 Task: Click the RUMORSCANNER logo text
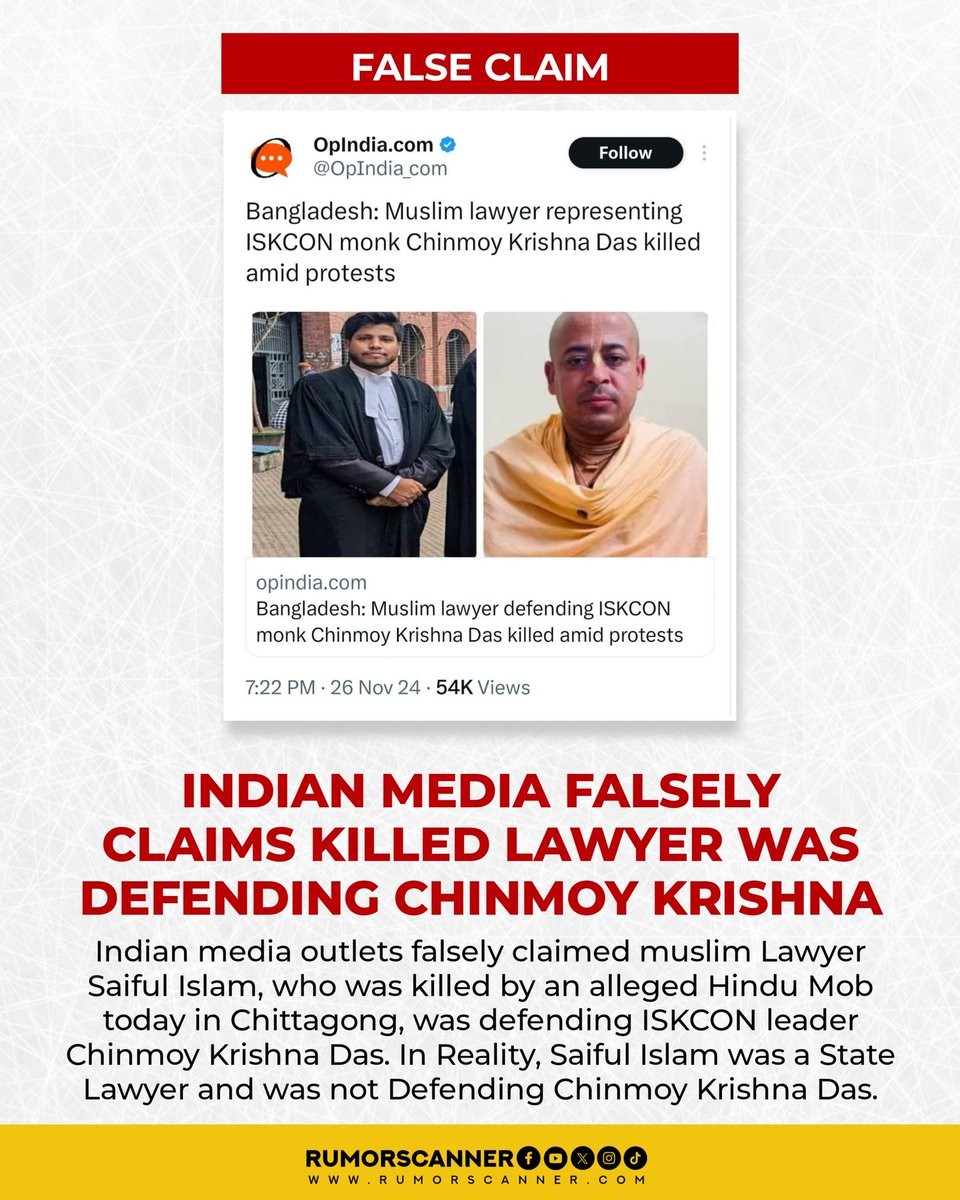(x=410, y=1158)
